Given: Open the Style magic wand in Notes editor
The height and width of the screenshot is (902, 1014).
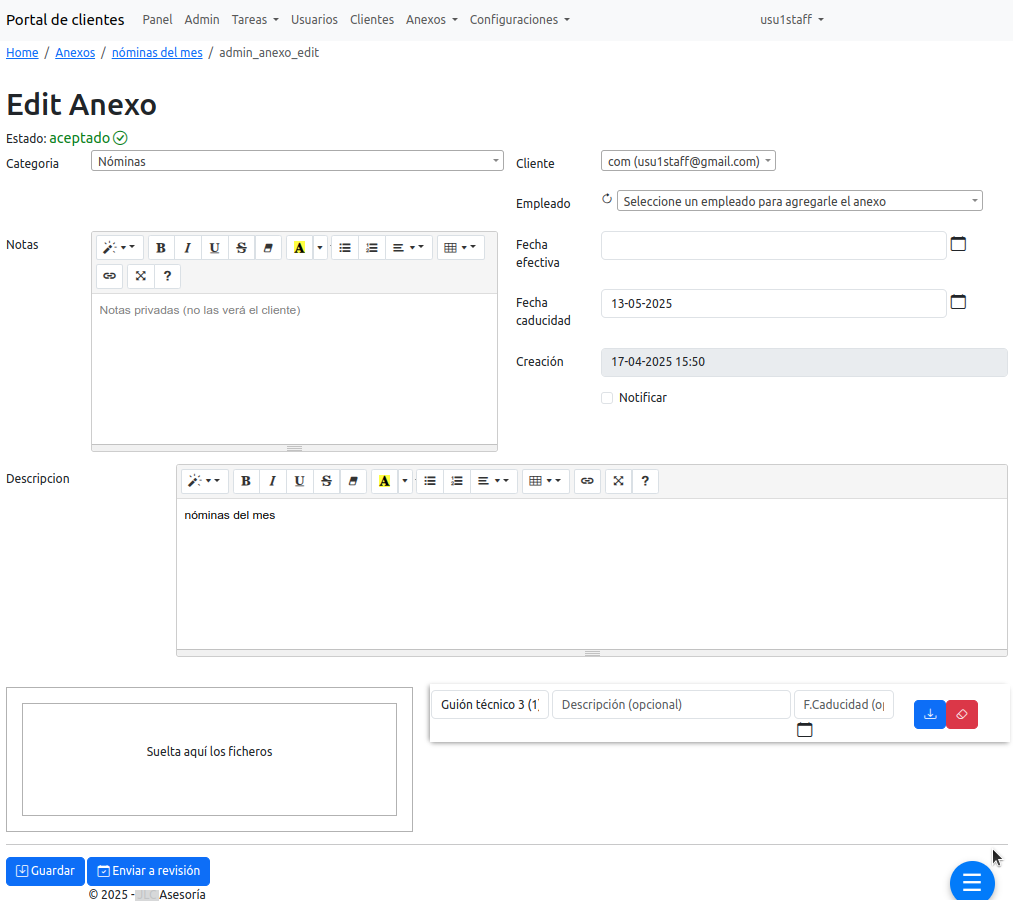Looking at the screenshot, I should click(119, 248).
